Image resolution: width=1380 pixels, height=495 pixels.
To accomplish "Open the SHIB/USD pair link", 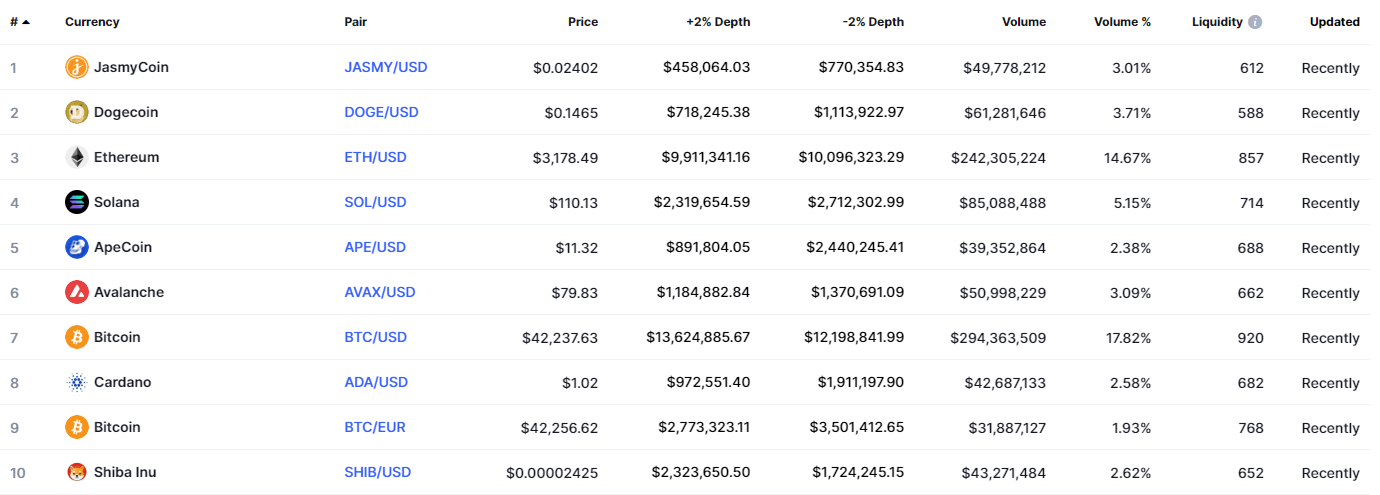I will click(377, 472).
